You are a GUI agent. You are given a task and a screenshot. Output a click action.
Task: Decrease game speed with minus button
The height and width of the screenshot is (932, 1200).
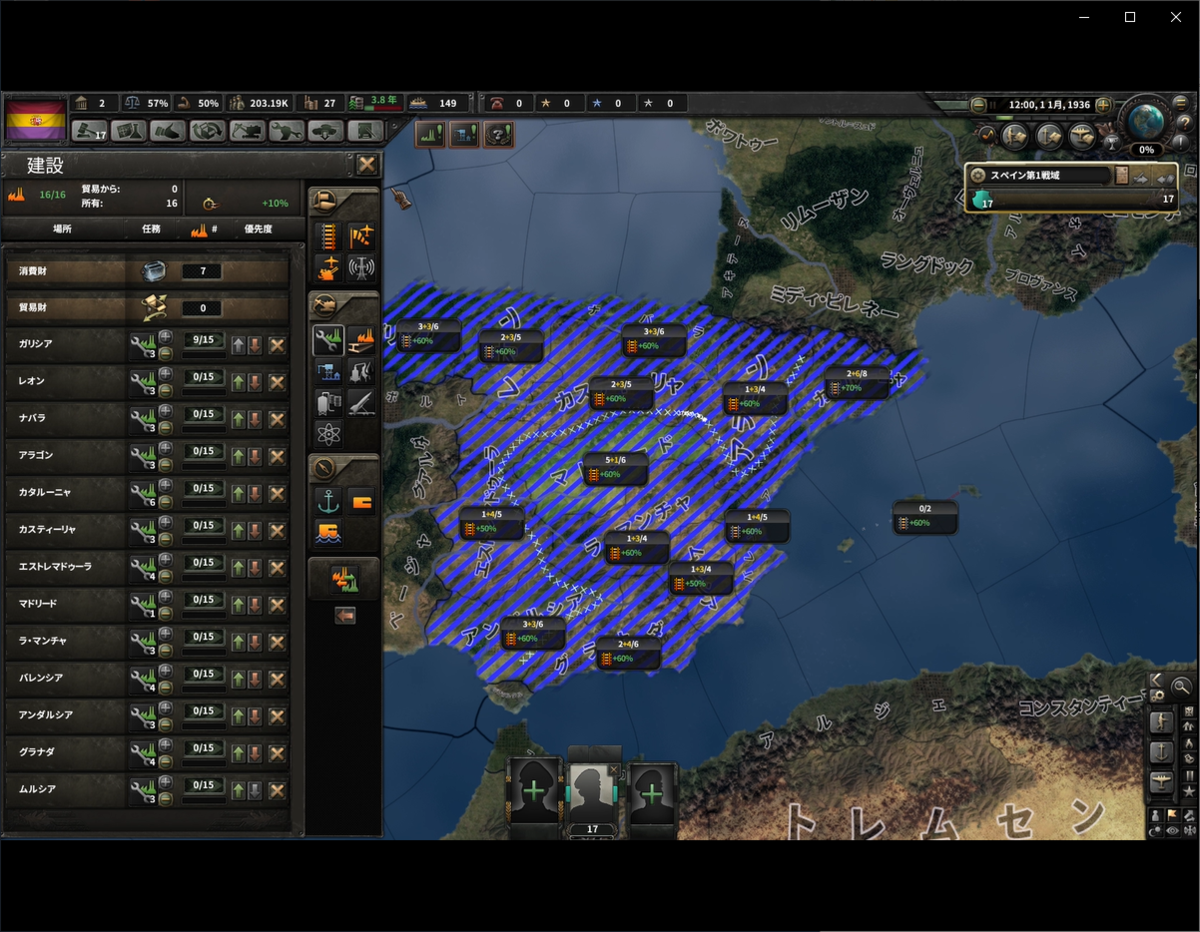[x=978, y=104]
